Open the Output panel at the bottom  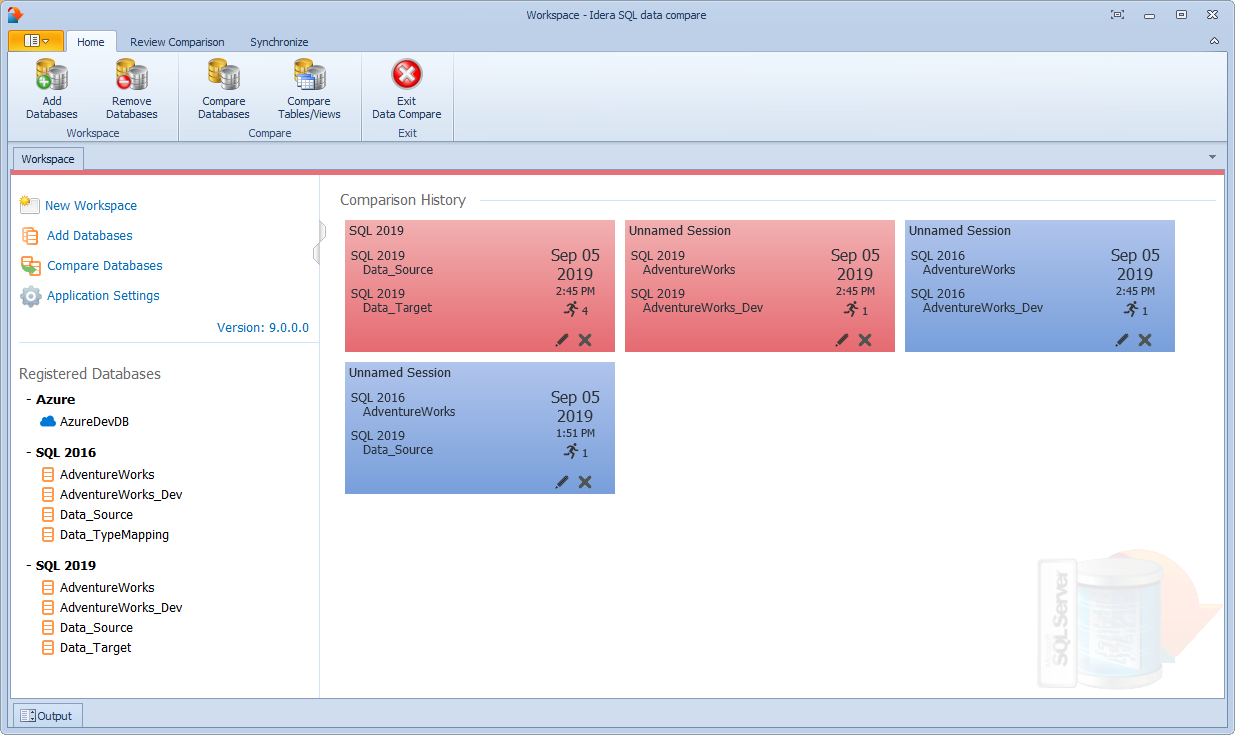(47, 716)
